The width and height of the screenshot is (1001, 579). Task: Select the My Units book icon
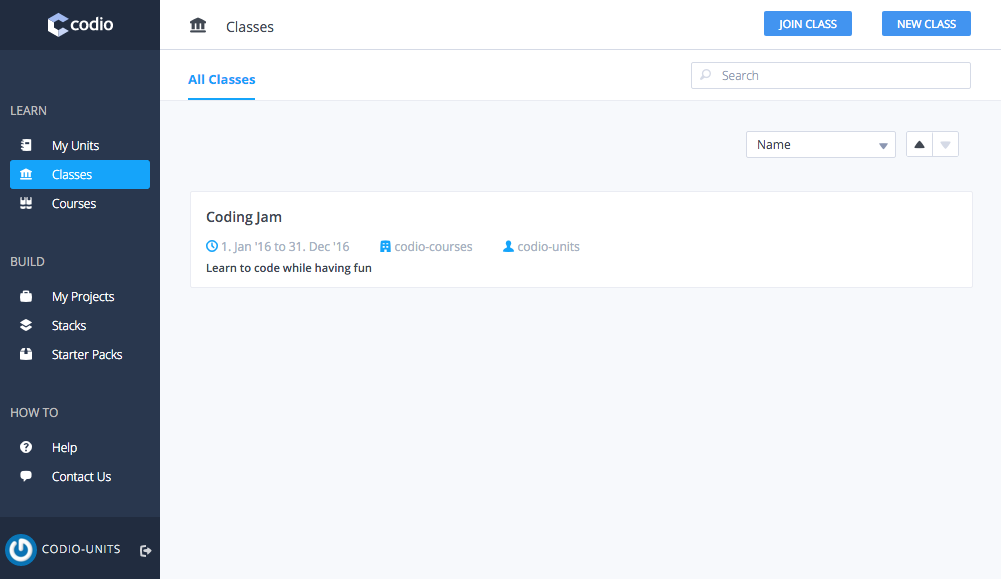25,144
